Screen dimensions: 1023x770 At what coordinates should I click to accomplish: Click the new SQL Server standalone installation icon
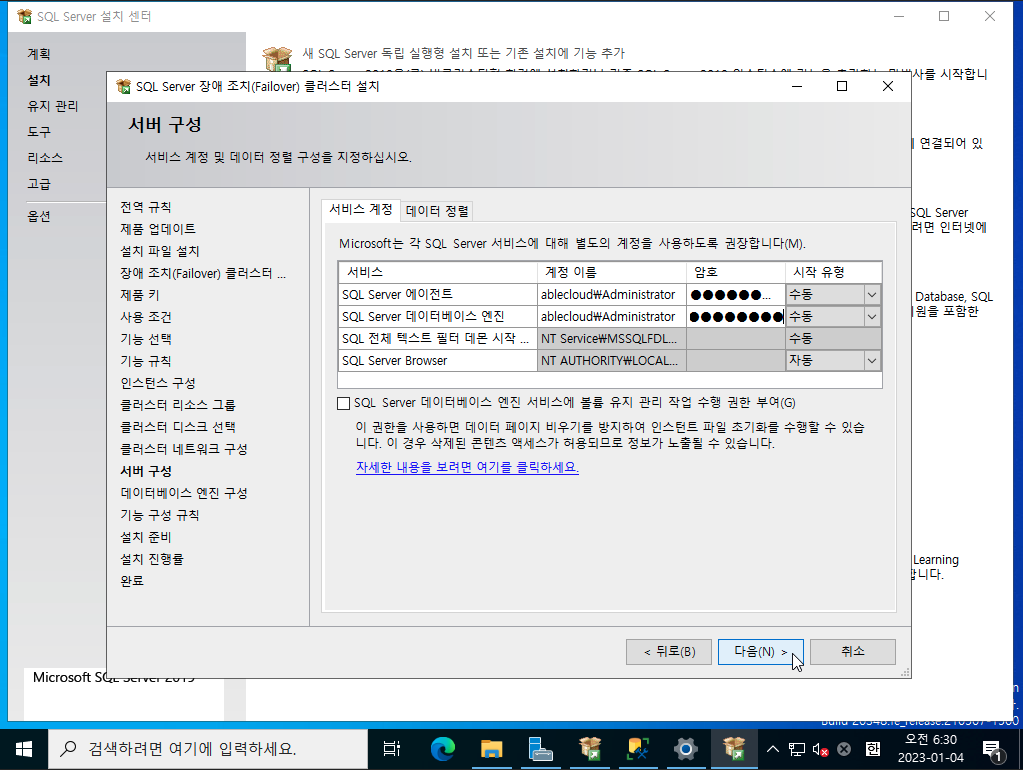[277, 58]
